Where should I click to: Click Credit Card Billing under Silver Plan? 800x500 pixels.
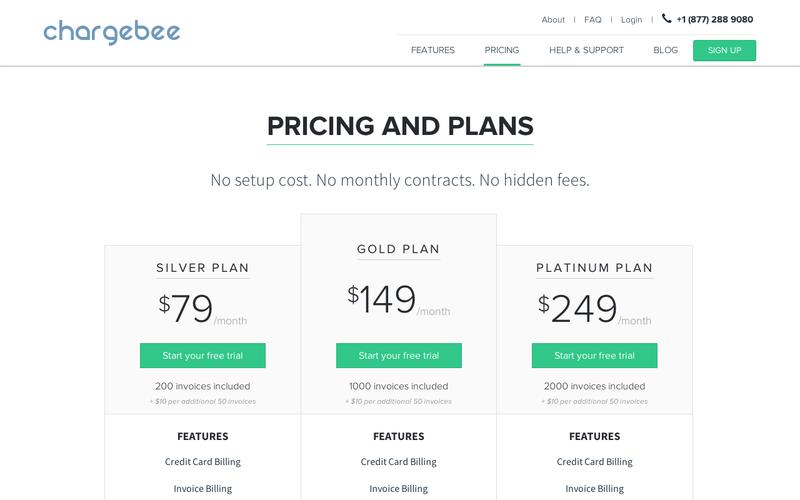203,462
